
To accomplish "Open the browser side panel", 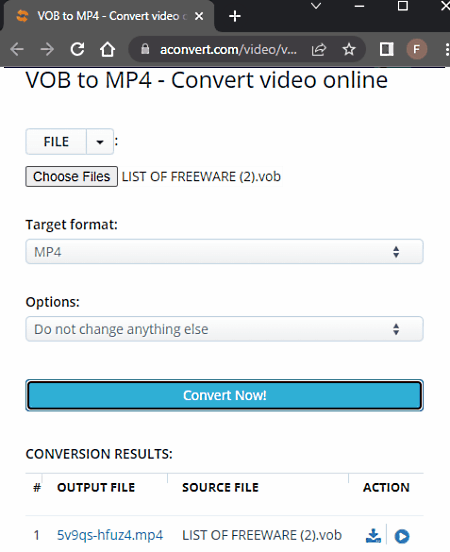I will (386, 49).
